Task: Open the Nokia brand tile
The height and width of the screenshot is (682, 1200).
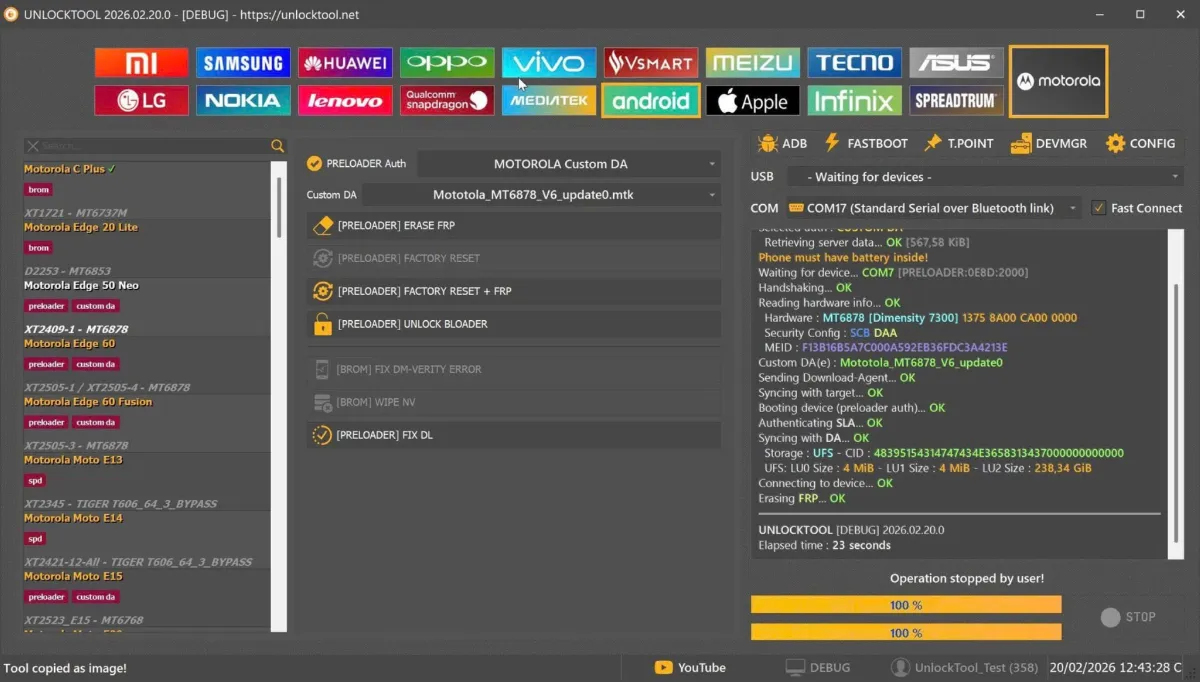Action: pyautogui.click(x=243, y=100)
